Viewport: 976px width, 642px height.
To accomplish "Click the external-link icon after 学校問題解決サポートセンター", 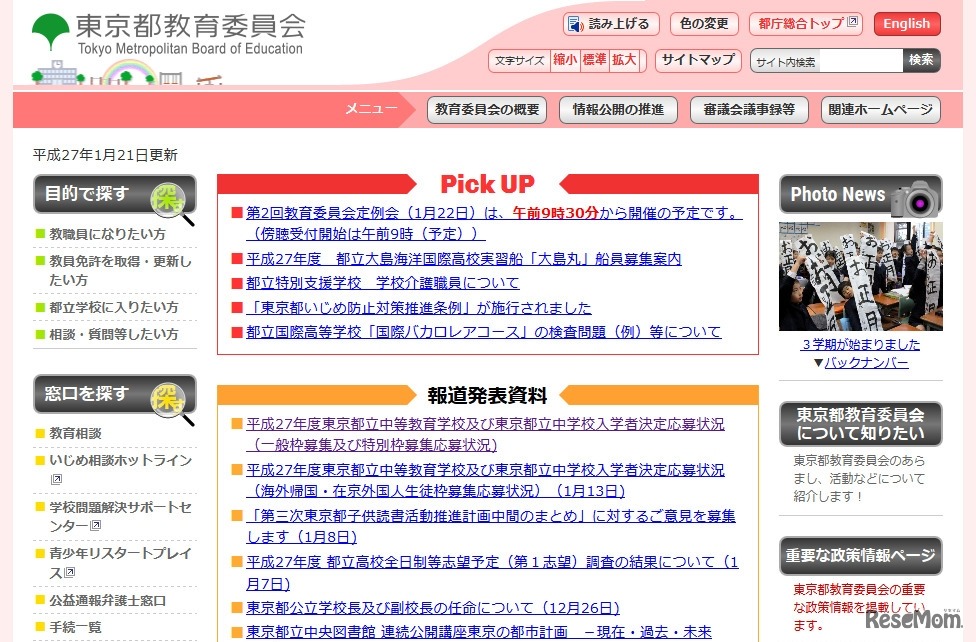I will pos(95,526).
